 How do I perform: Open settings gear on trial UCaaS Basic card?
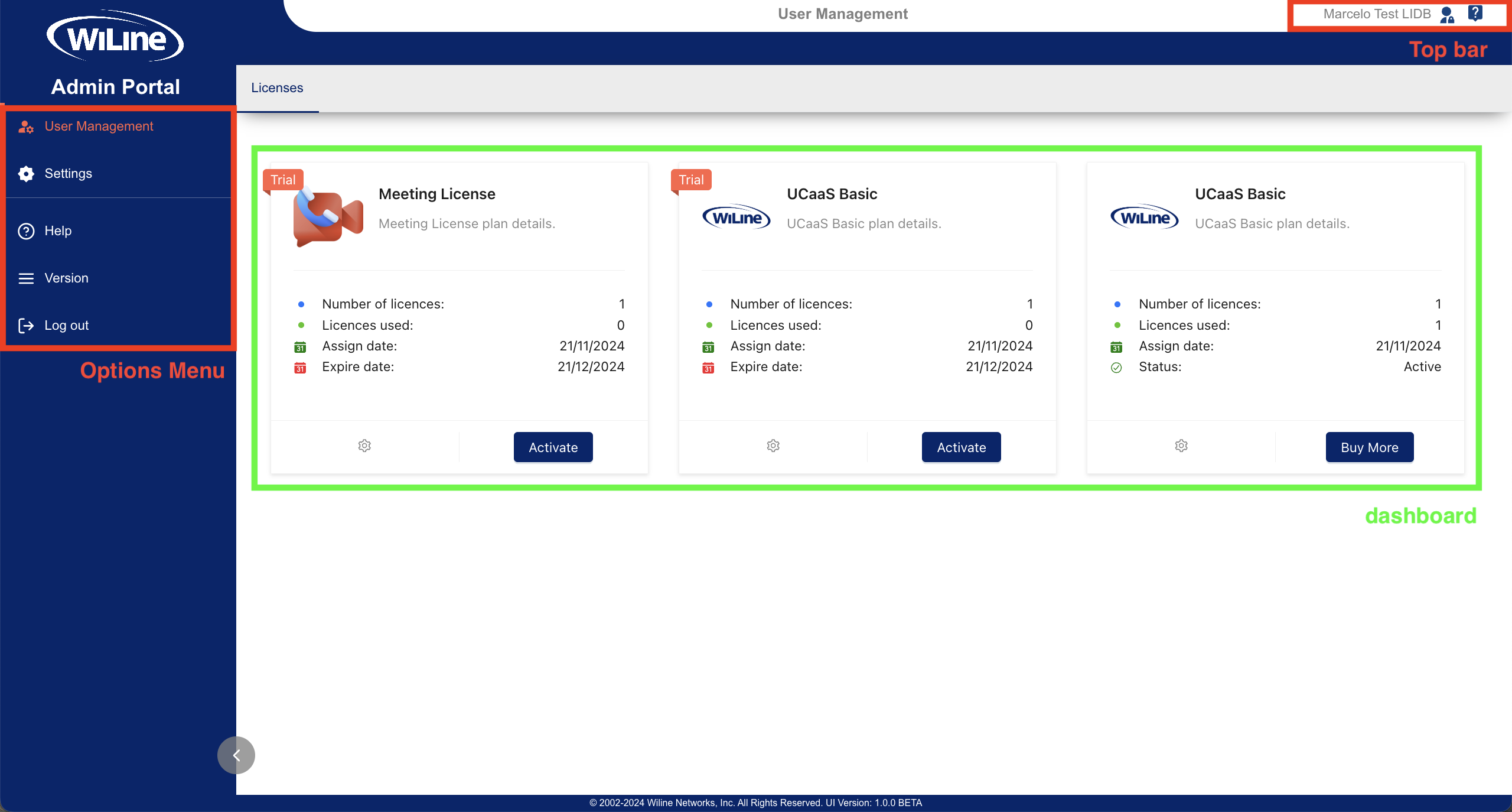tap(773, 446)
